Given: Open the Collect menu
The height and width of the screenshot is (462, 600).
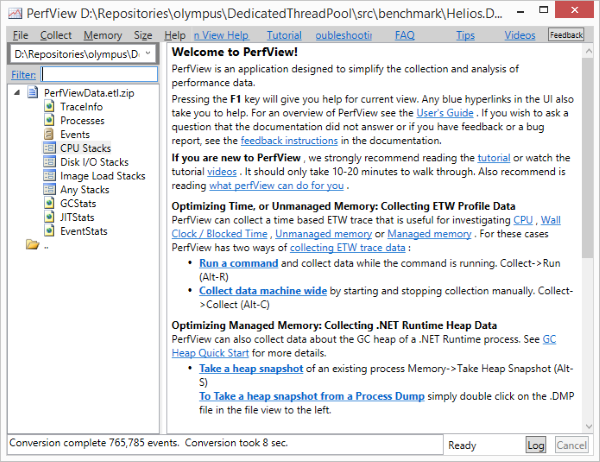Looking at the screenshot, I should tap(55, 34).
